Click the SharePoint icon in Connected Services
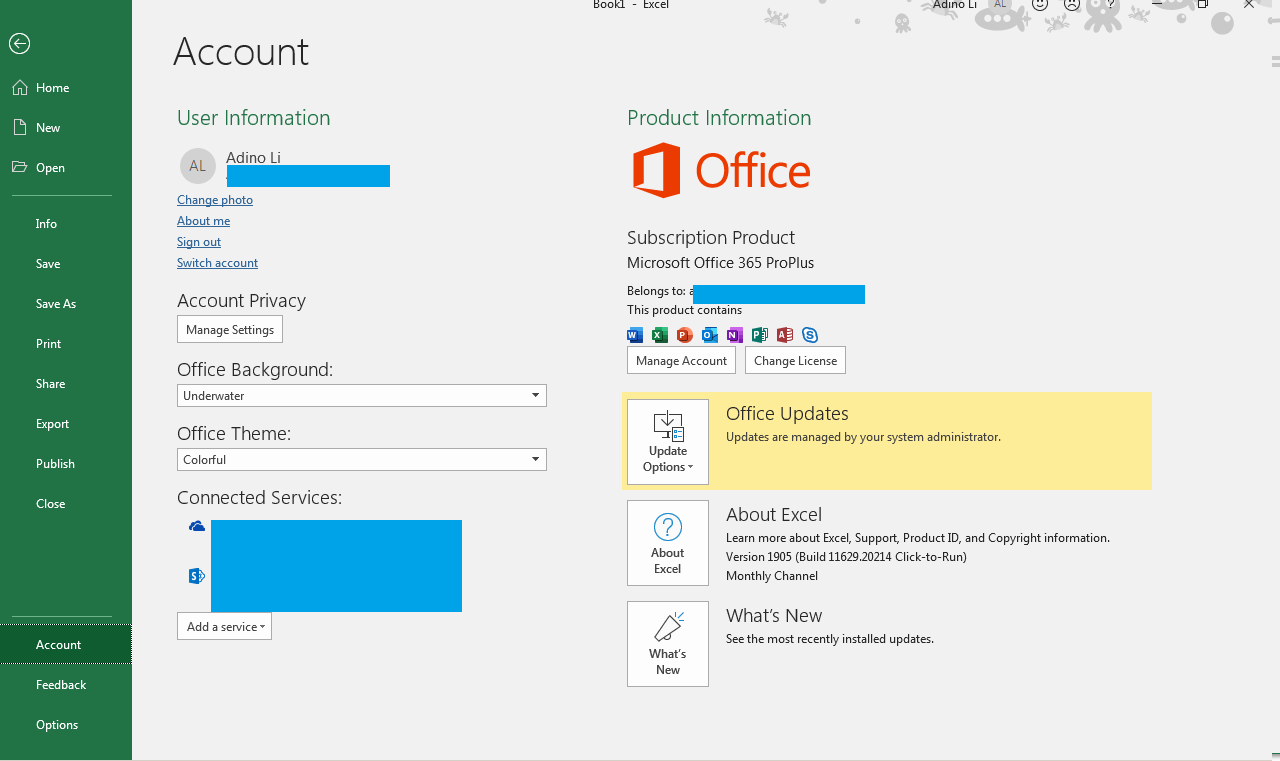Viewport: 1280px width, 761px height. click(x=197, y=576)
